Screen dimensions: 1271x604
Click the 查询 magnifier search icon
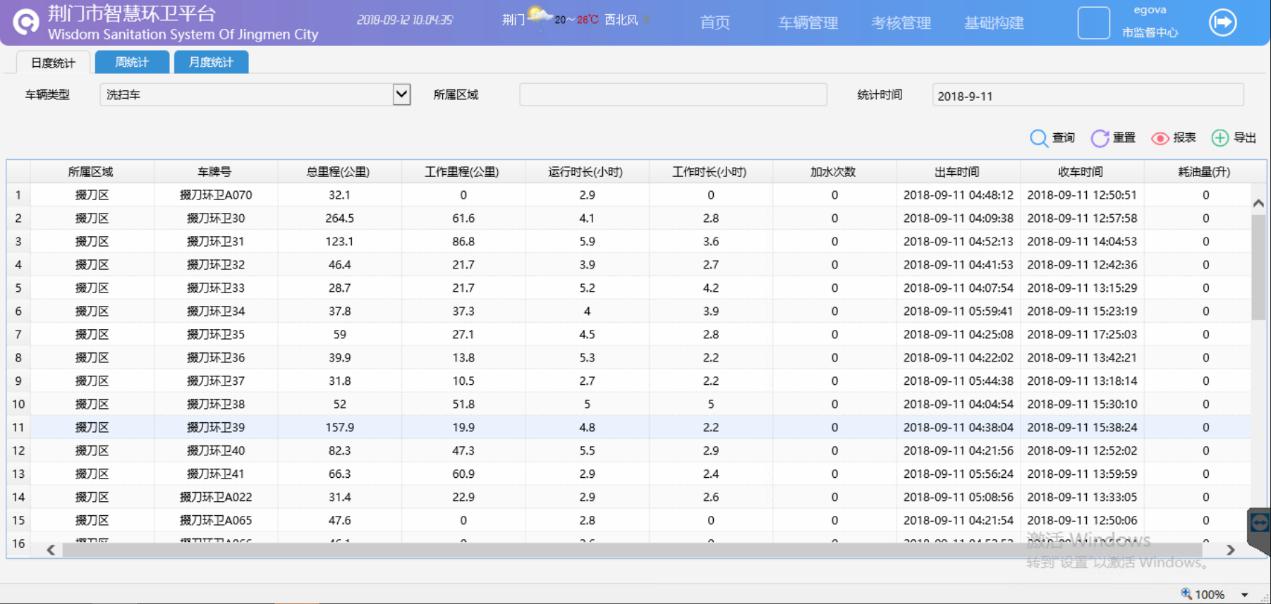pos(1038,138)
